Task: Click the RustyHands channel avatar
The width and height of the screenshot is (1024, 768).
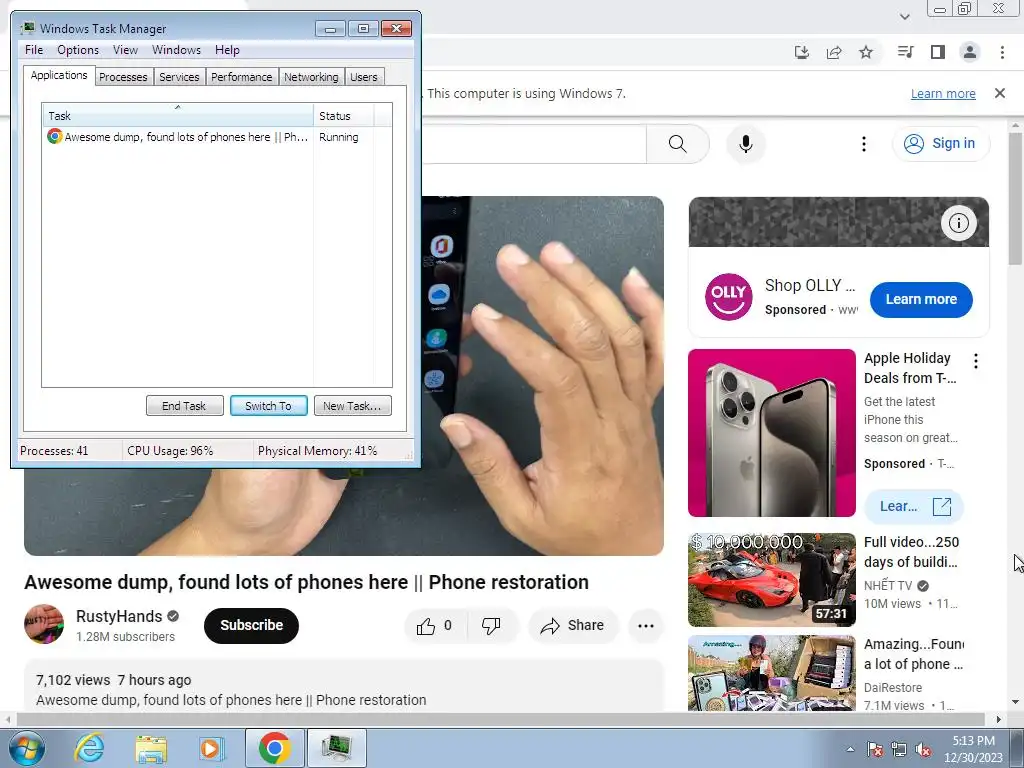Action: (44, 624)
